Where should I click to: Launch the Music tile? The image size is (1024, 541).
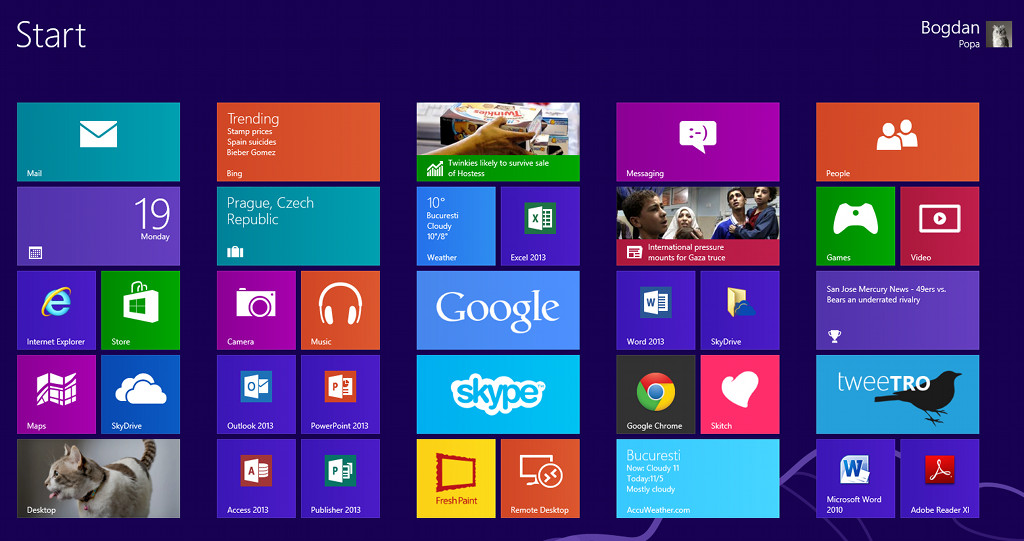[x=340, y=310]
